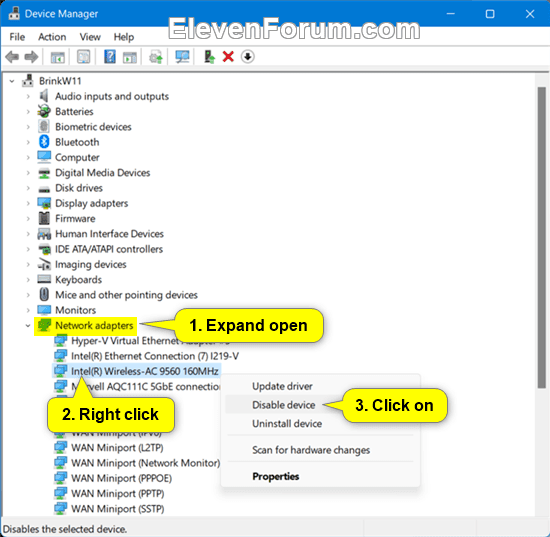Open the Help menu
Image resolution: width=550 pixels, height=537 pixels.
[123, 37]
